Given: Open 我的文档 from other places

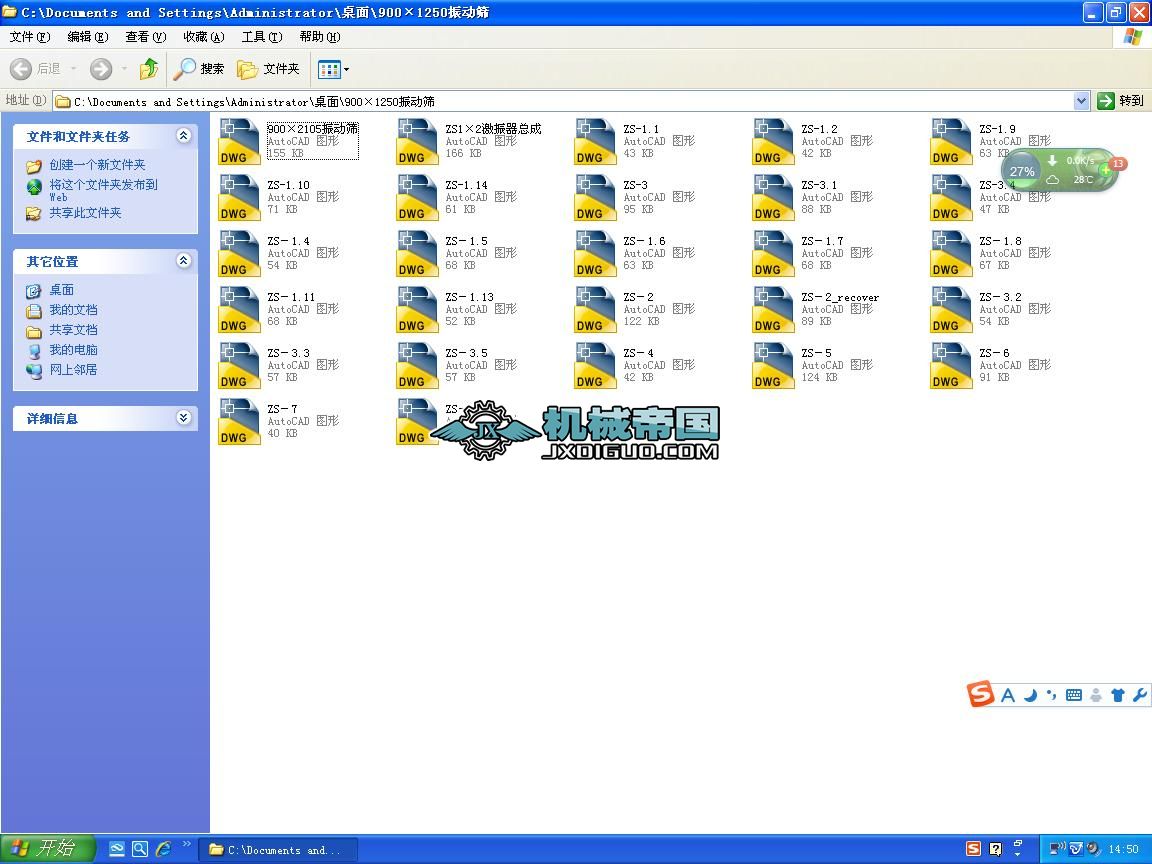Looking at the screenshot, I should click(x=73, y=310).
